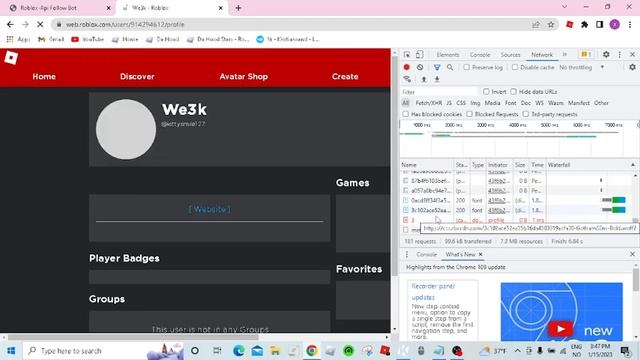The width and height of the screenshot is (640, 360).
Task: Click the Roblox logo icon
Action: pos(11,58)
